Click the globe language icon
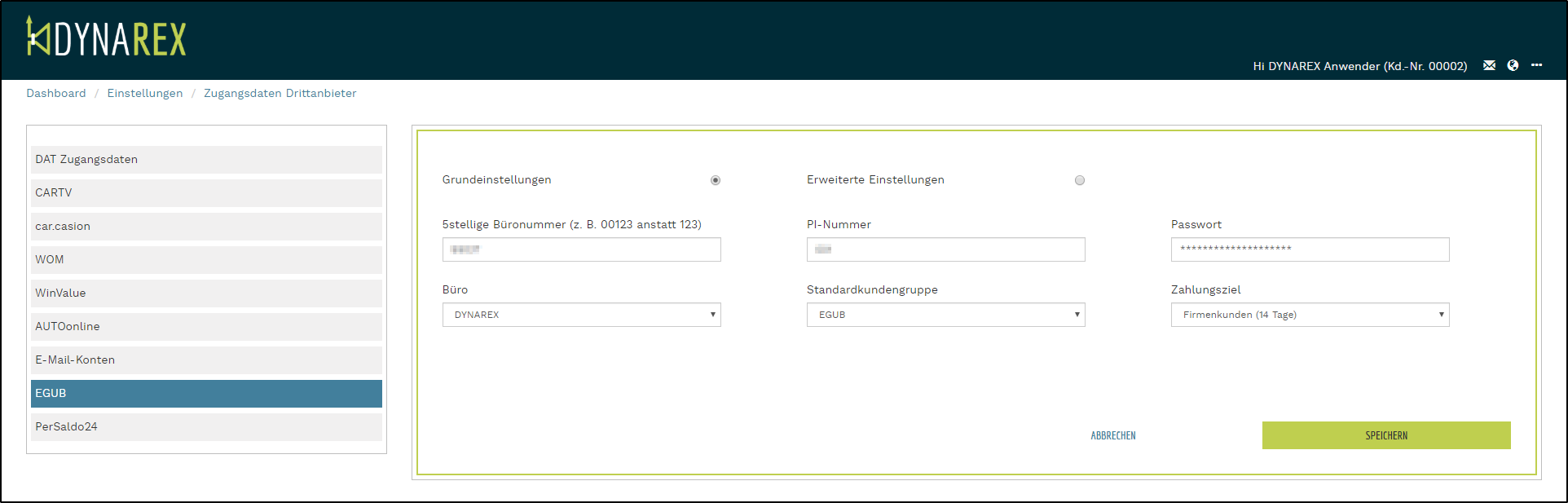 [1513, 65]
